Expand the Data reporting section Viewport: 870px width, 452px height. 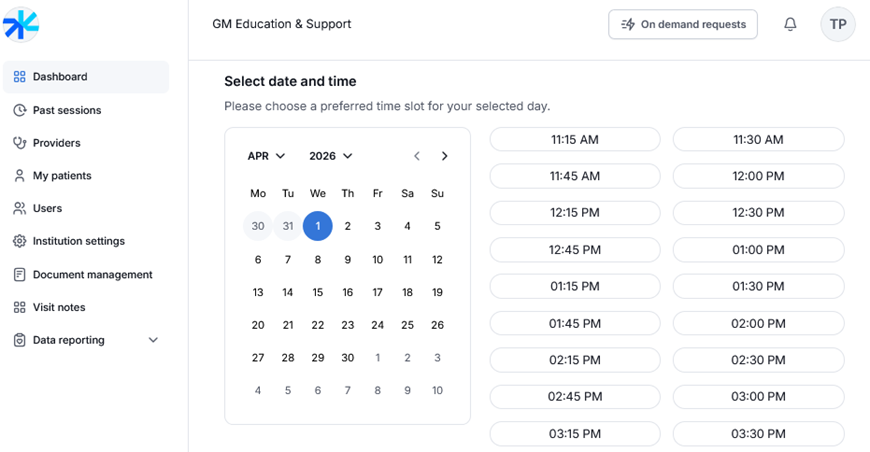coord(153,340)
